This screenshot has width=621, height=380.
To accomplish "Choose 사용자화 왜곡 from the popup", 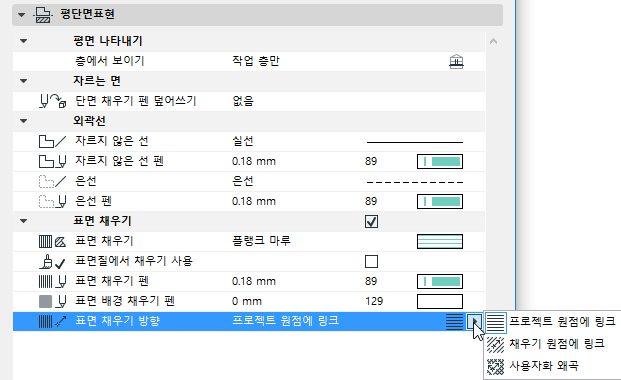I will pos(551,366).
